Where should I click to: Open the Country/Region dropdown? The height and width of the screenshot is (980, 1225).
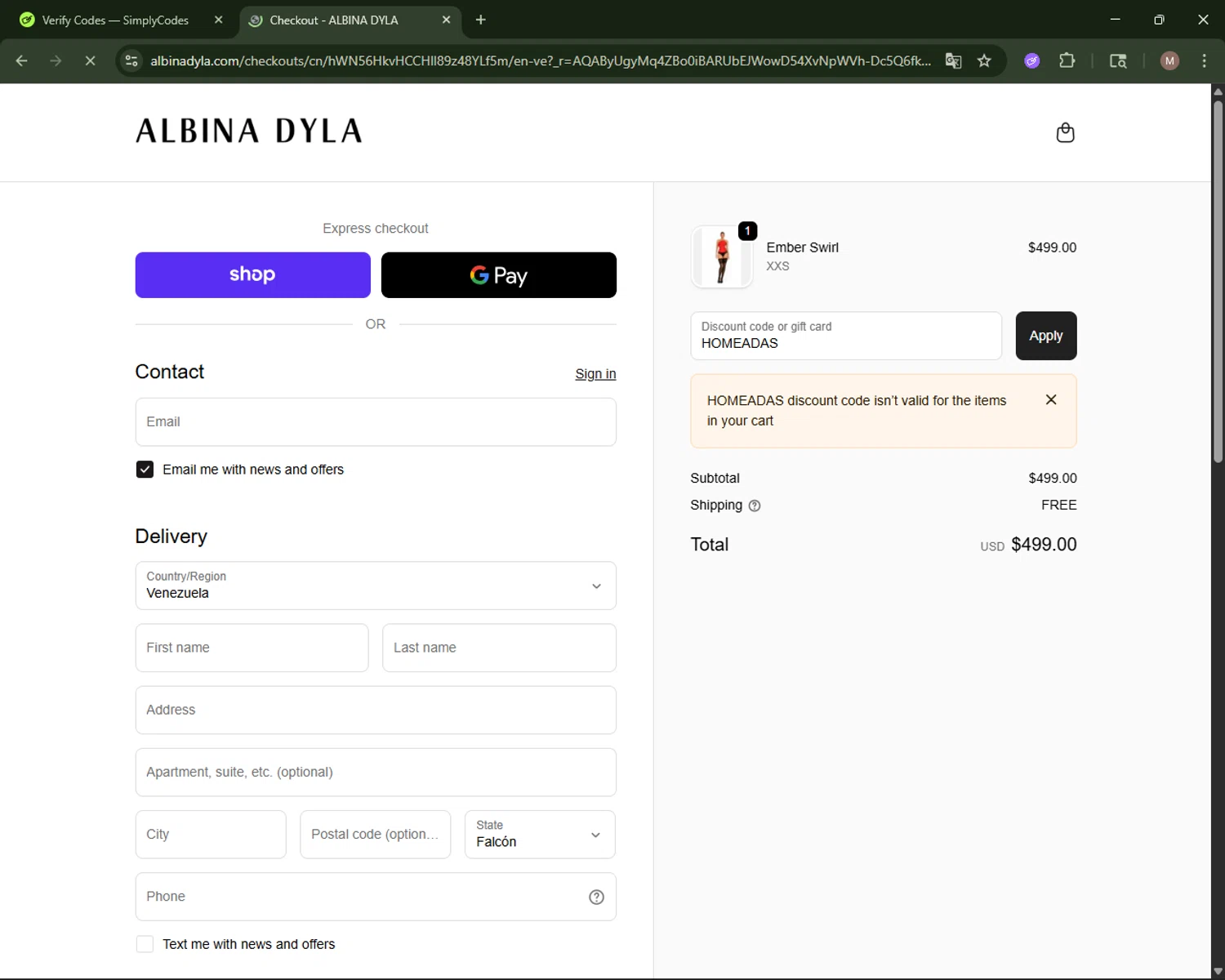(x=376, y=586)
